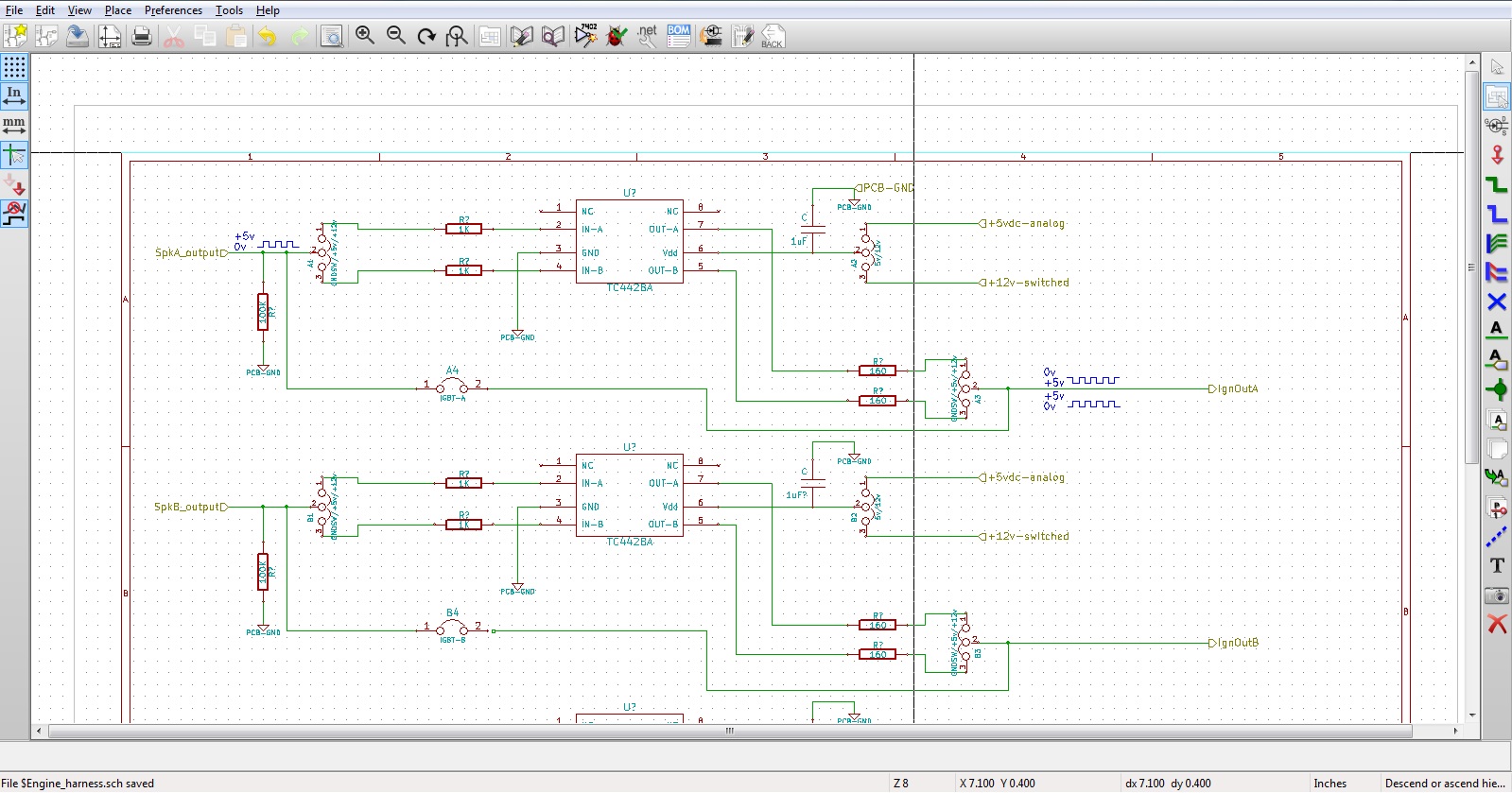
Task: Activate the Delete item tool
Action: [x=1497, y=624]
